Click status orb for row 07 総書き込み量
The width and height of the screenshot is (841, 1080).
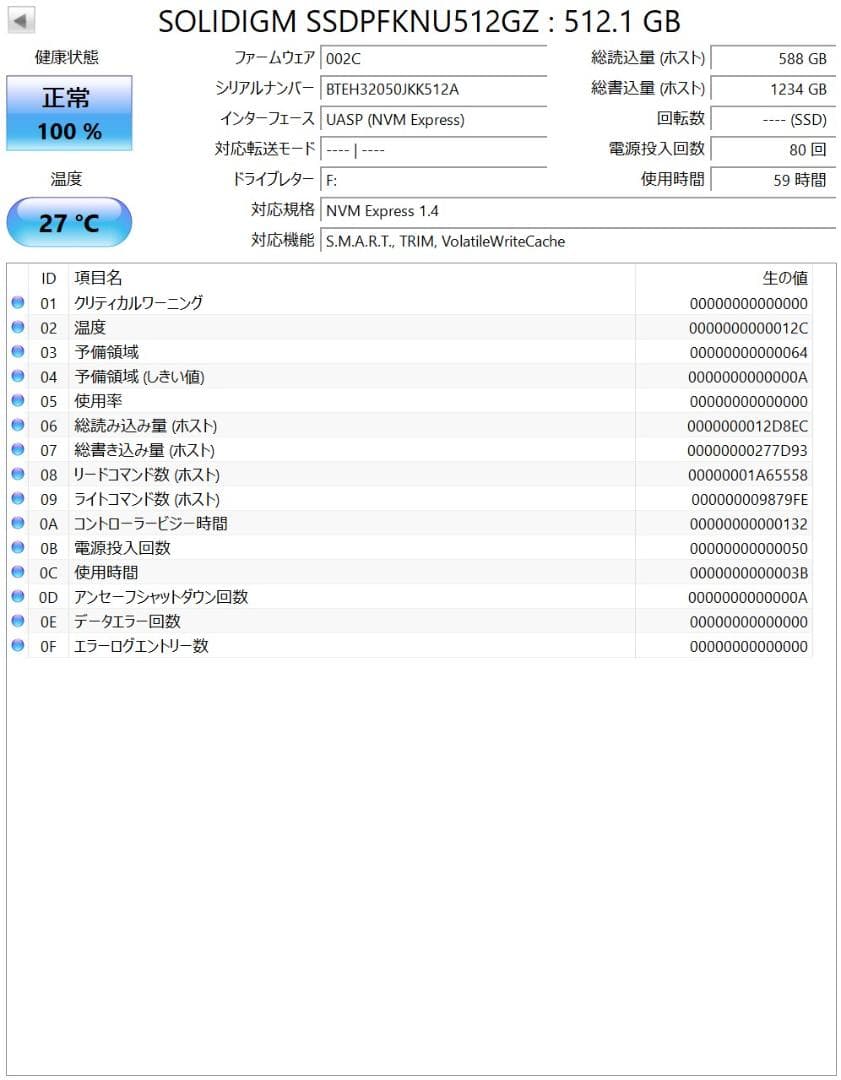click(18, 449)
